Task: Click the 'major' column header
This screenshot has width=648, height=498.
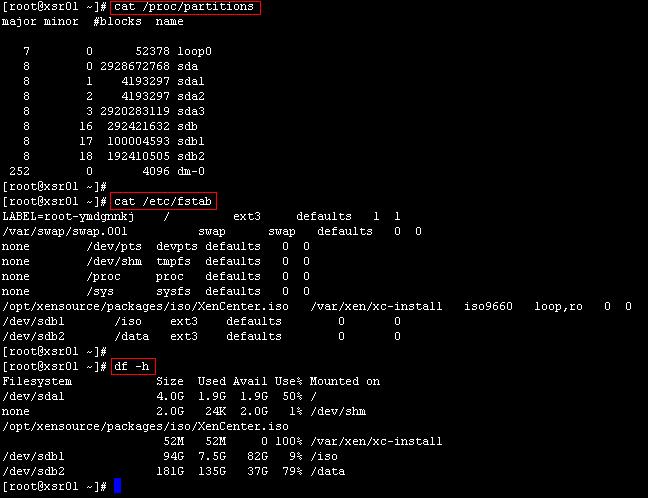Action: 19,21
